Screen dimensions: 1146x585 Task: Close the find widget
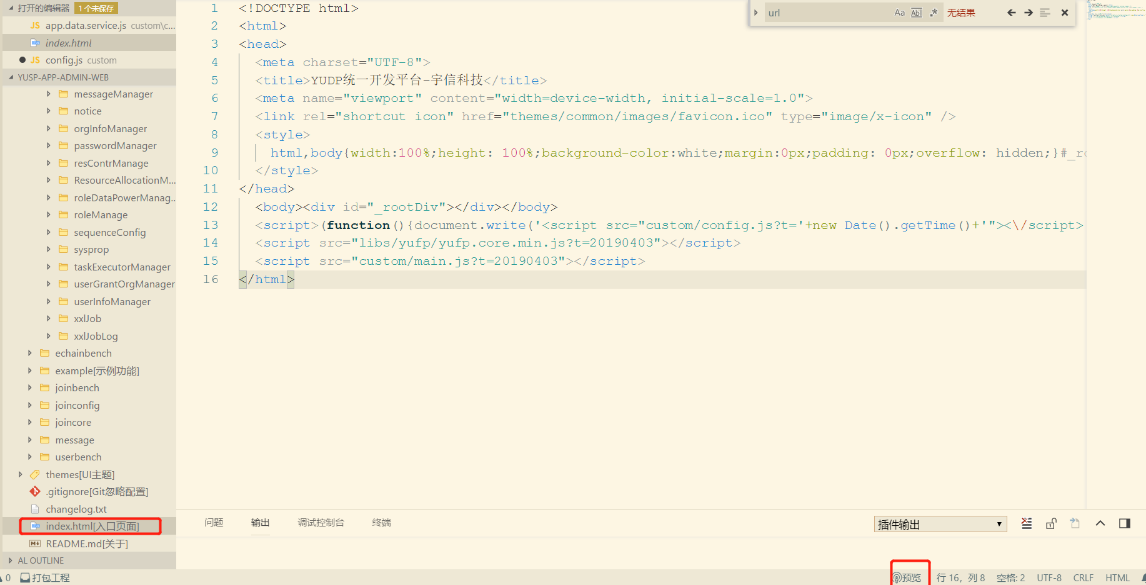pyautogui.click(x=1064, y=13)
